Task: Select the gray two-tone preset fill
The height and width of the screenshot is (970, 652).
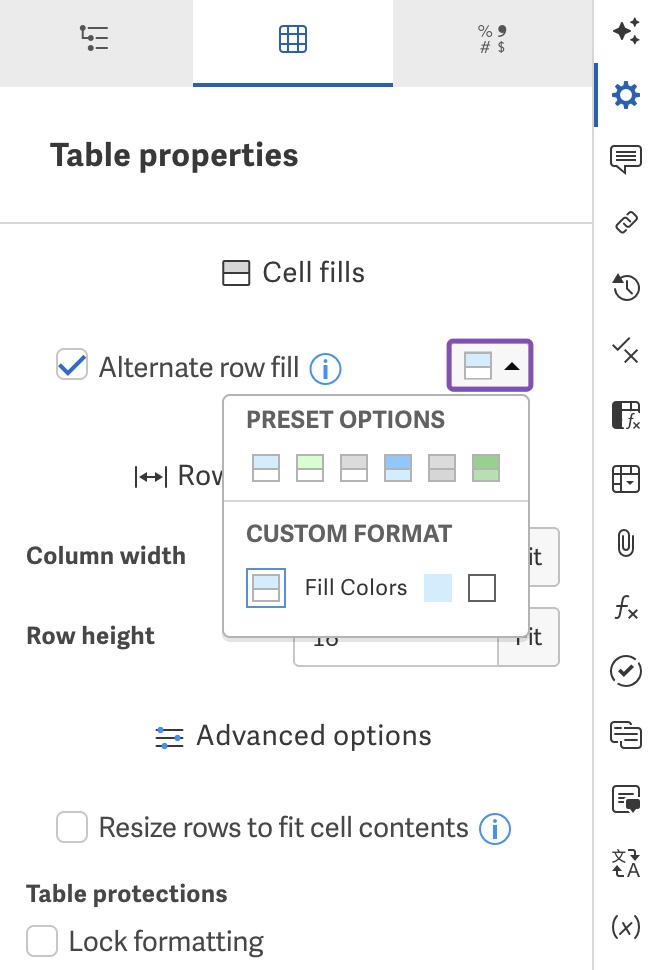Action: point(442,468)
